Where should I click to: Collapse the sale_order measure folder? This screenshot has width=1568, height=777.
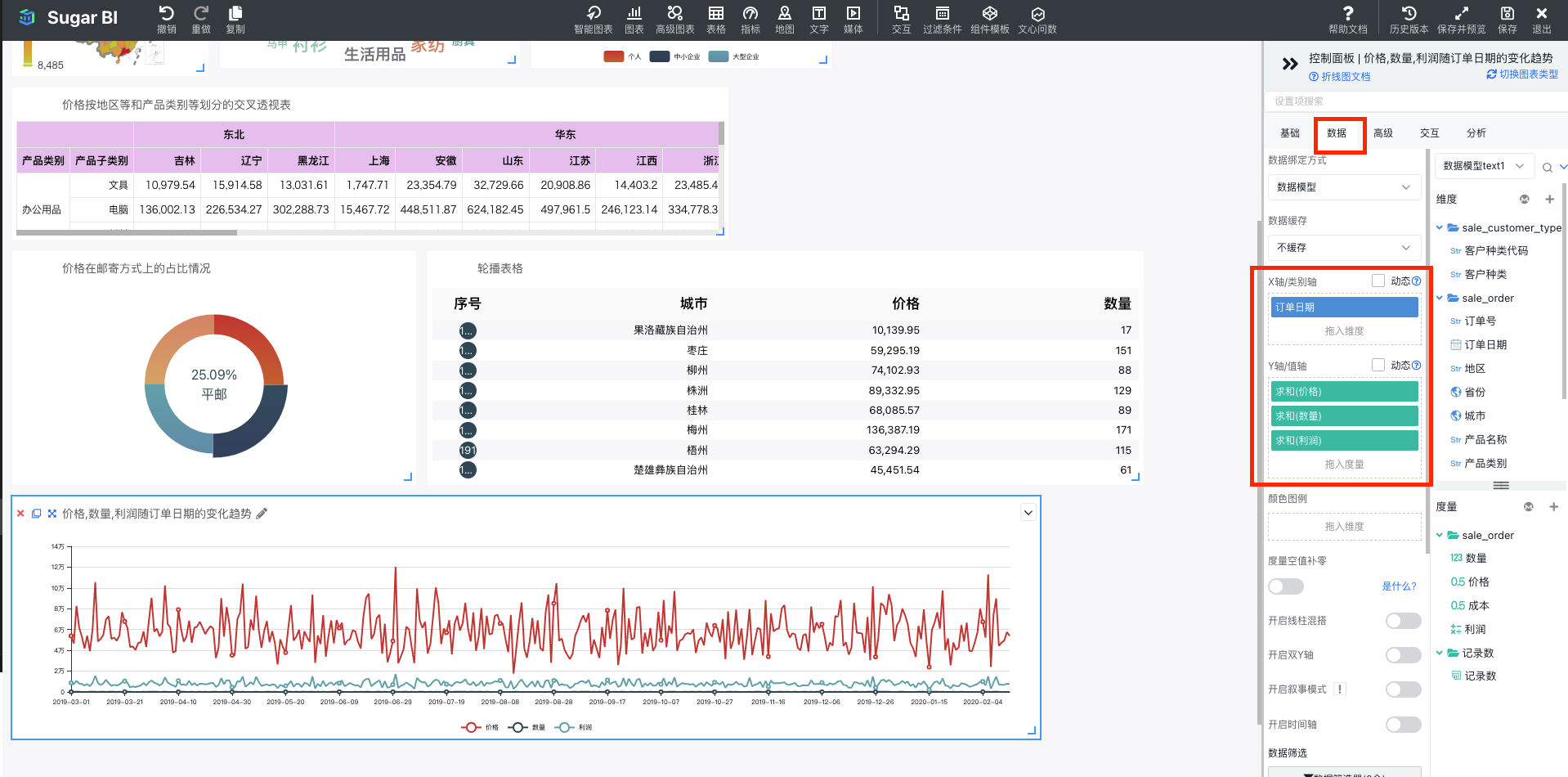tap(1440, 536)
